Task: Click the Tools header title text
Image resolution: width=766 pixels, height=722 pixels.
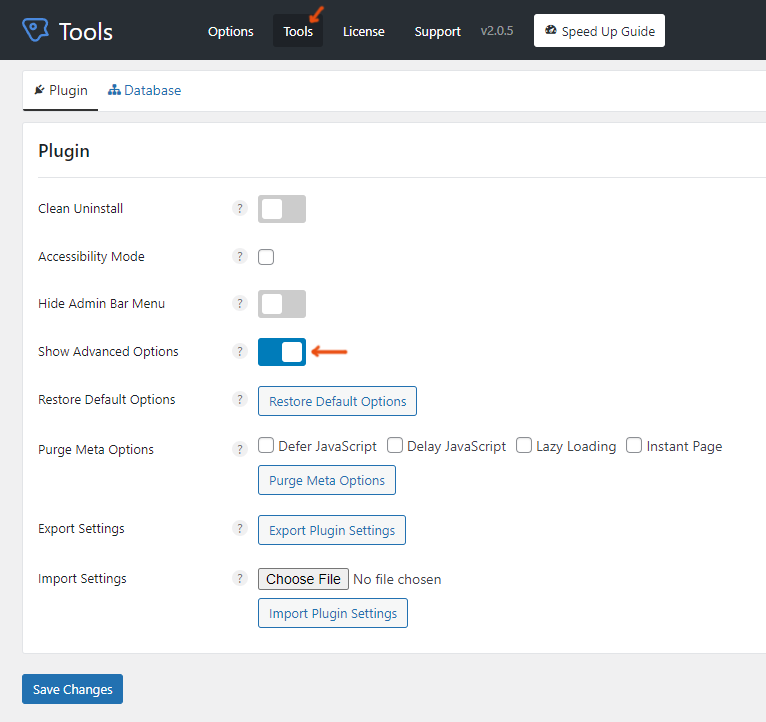Action: 86,32
